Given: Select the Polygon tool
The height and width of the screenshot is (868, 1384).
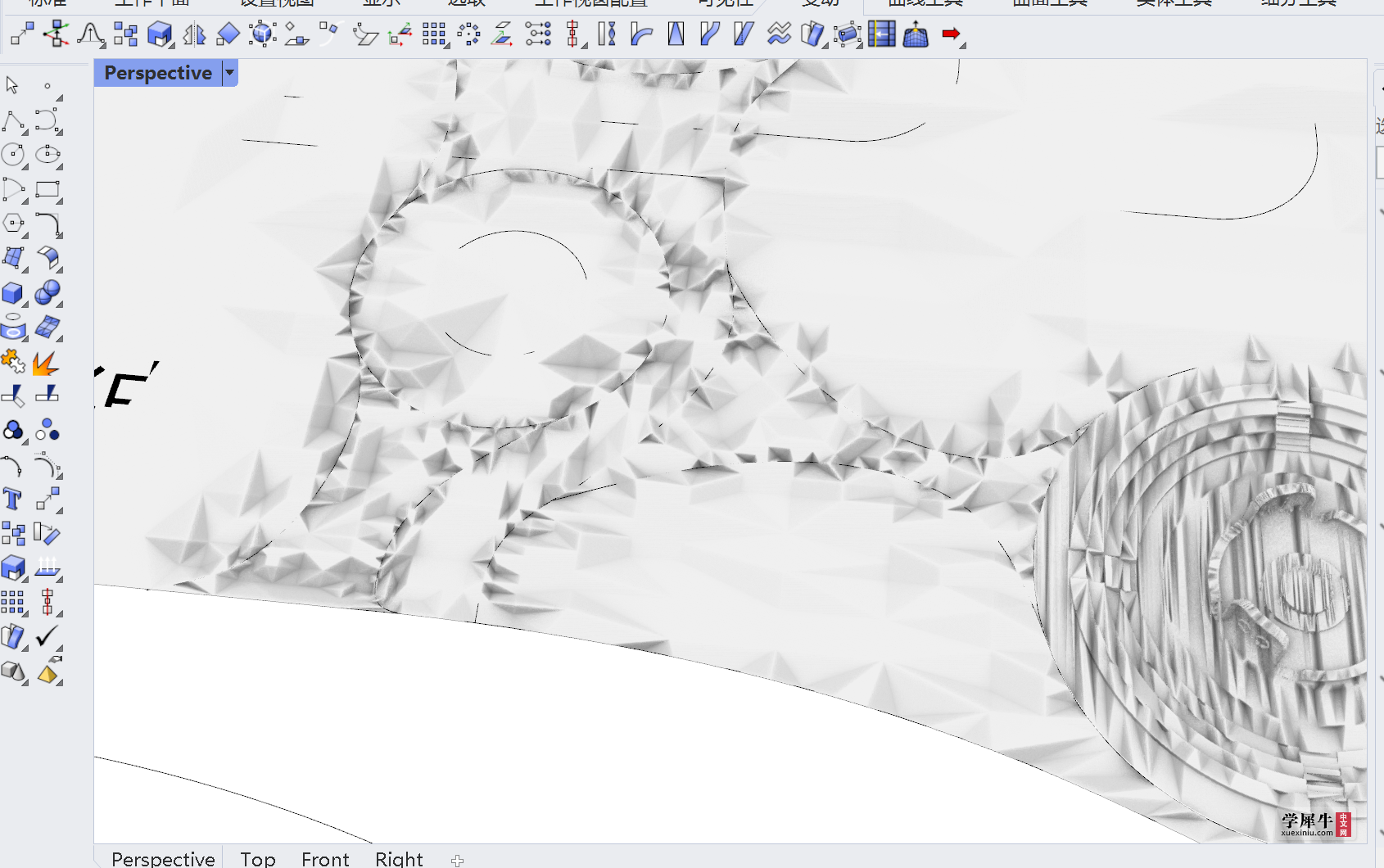Looking at the screenshot, I should tap(13, 224).
